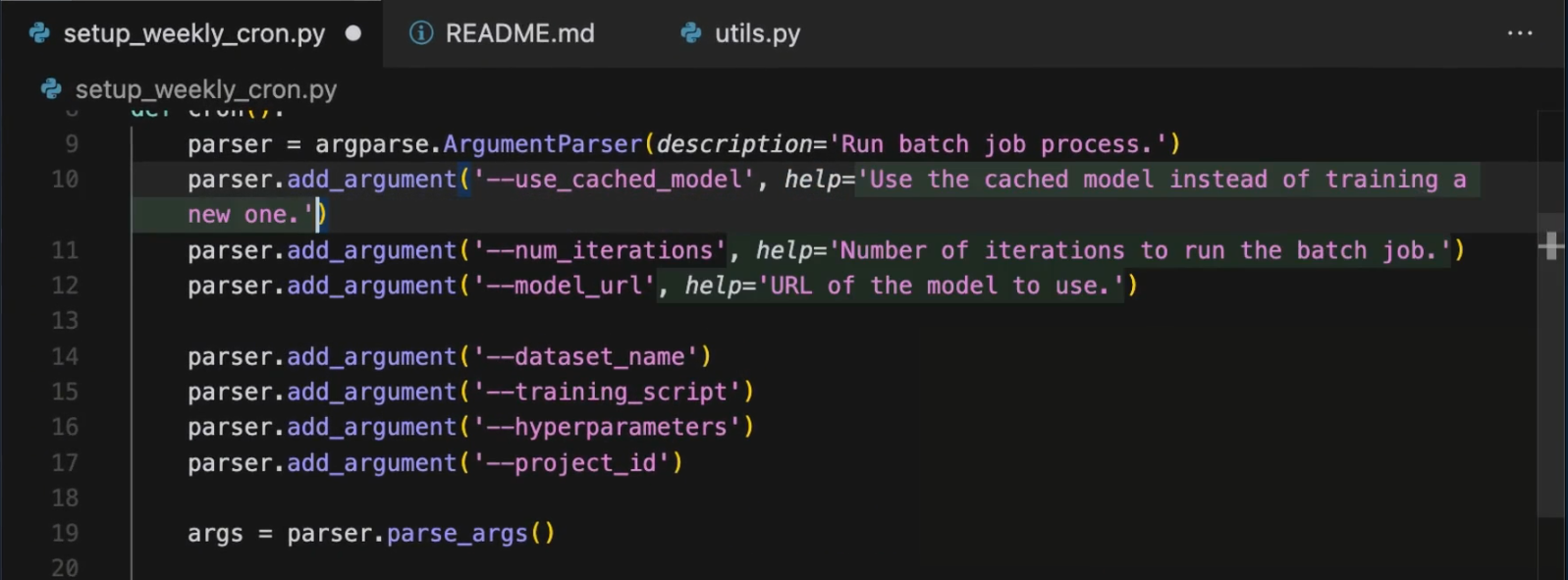Click the parse_args method on line 19
1568x580 pixels.
click(457, 533)
